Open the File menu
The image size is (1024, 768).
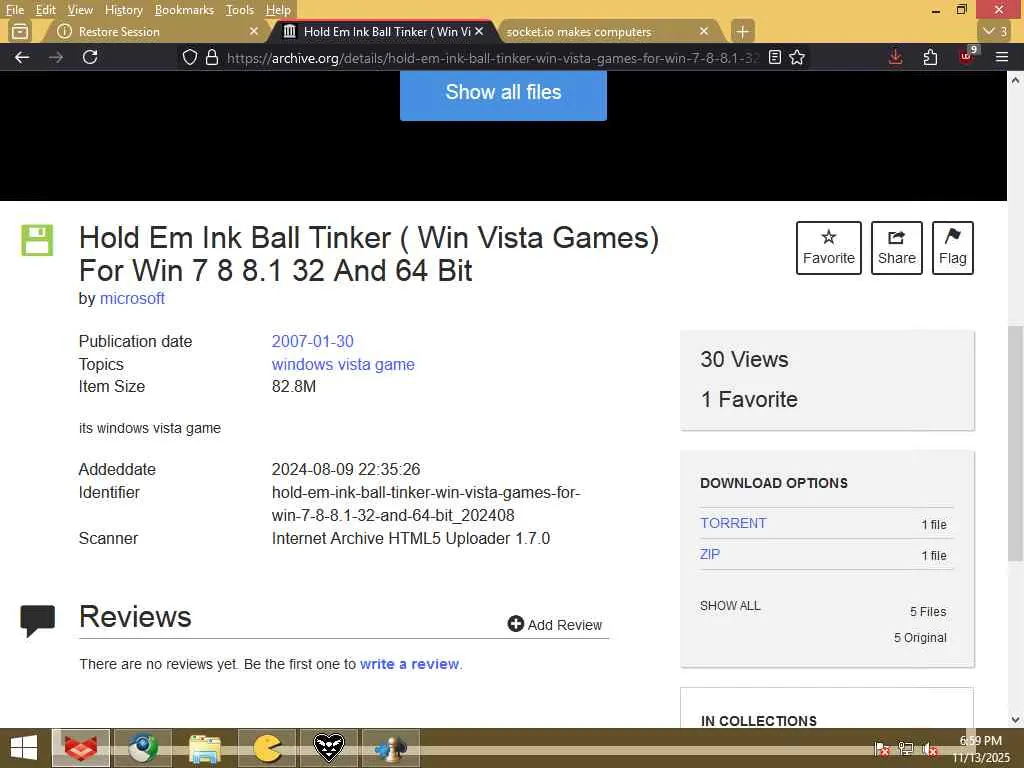pos(14,10)
